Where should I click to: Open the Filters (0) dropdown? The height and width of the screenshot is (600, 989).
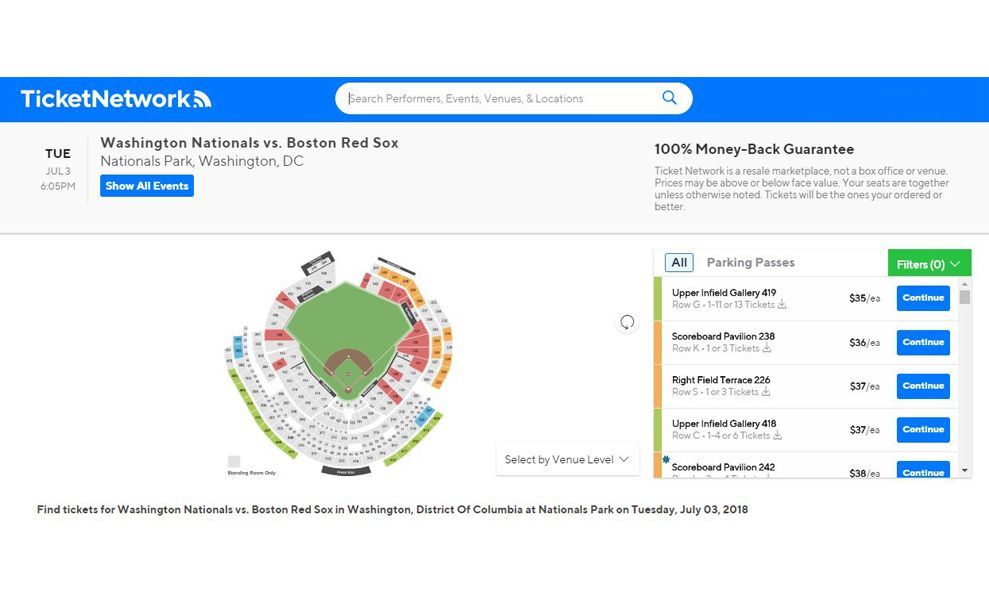click(x=929, y=264)
